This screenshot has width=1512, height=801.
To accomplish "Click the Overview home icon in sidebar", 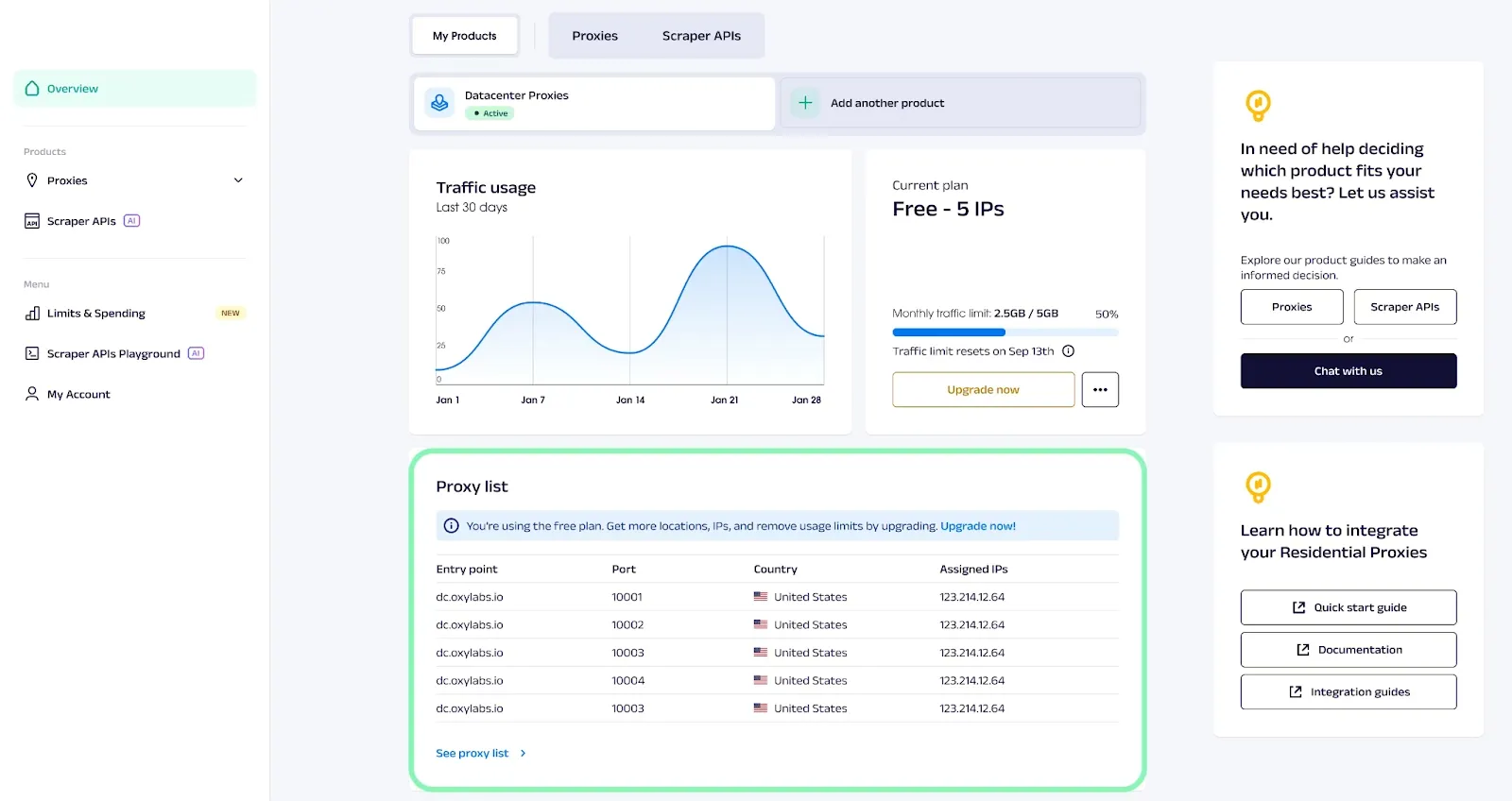I will pos(32,89).
